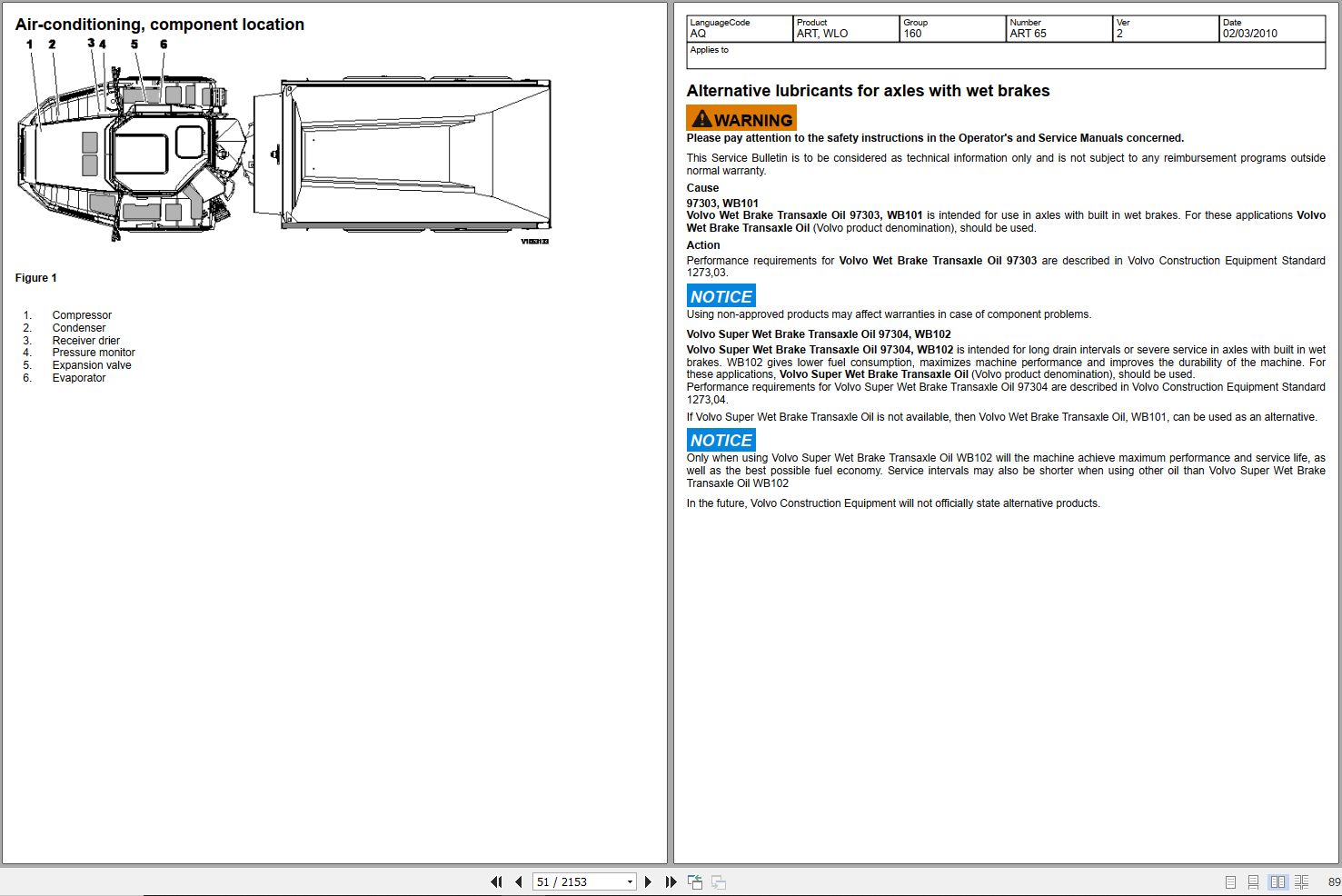Screen dimensions: 1342x896
Task: Click the first NOTICE badge
Action: click(x=721, y=296)
